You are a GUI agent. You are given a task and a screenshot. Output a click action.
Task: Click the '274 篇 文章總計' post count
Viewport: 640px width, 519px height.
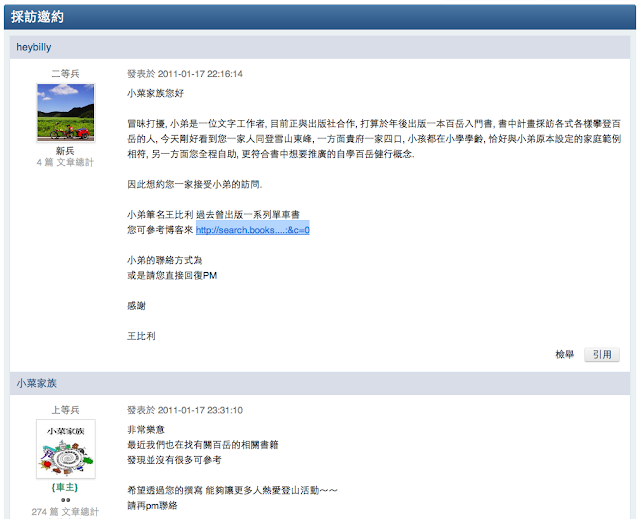tap(65, 512)
